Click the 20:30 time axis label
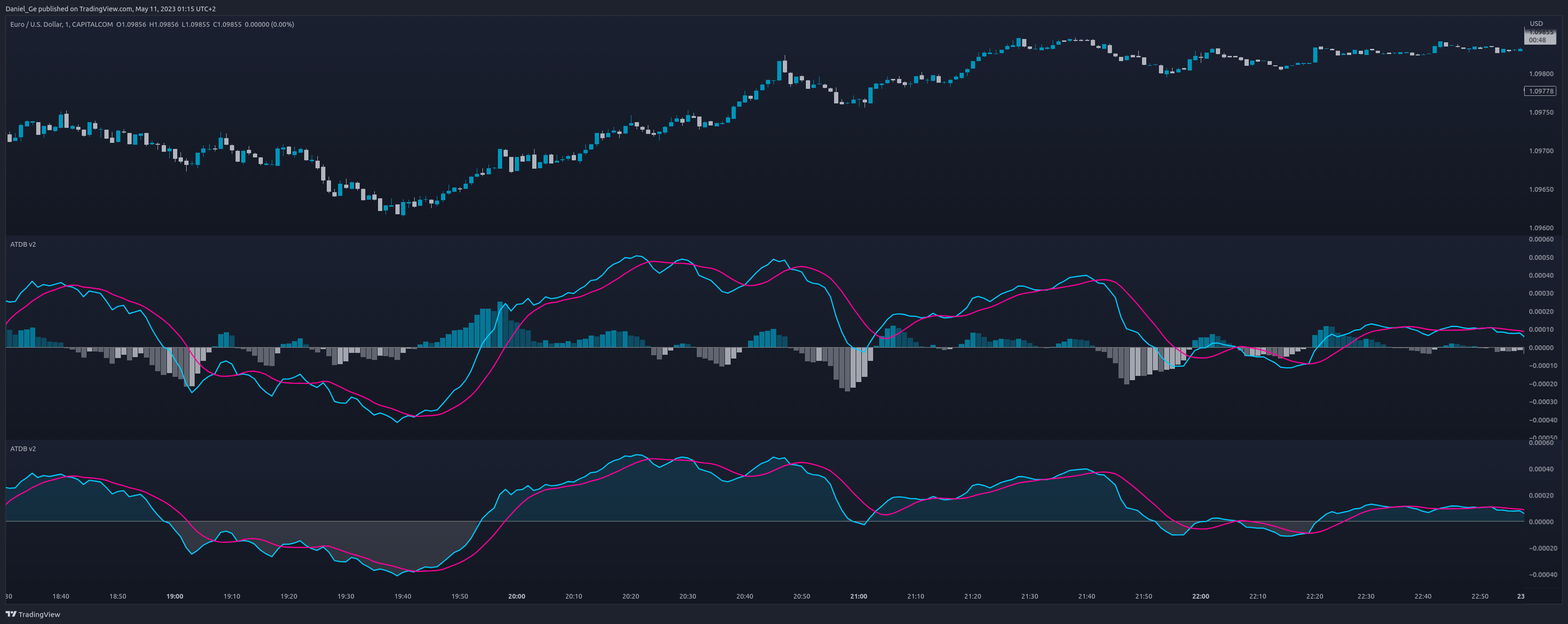This screenshot has height=624, width=1568. (x=688, y=597)
